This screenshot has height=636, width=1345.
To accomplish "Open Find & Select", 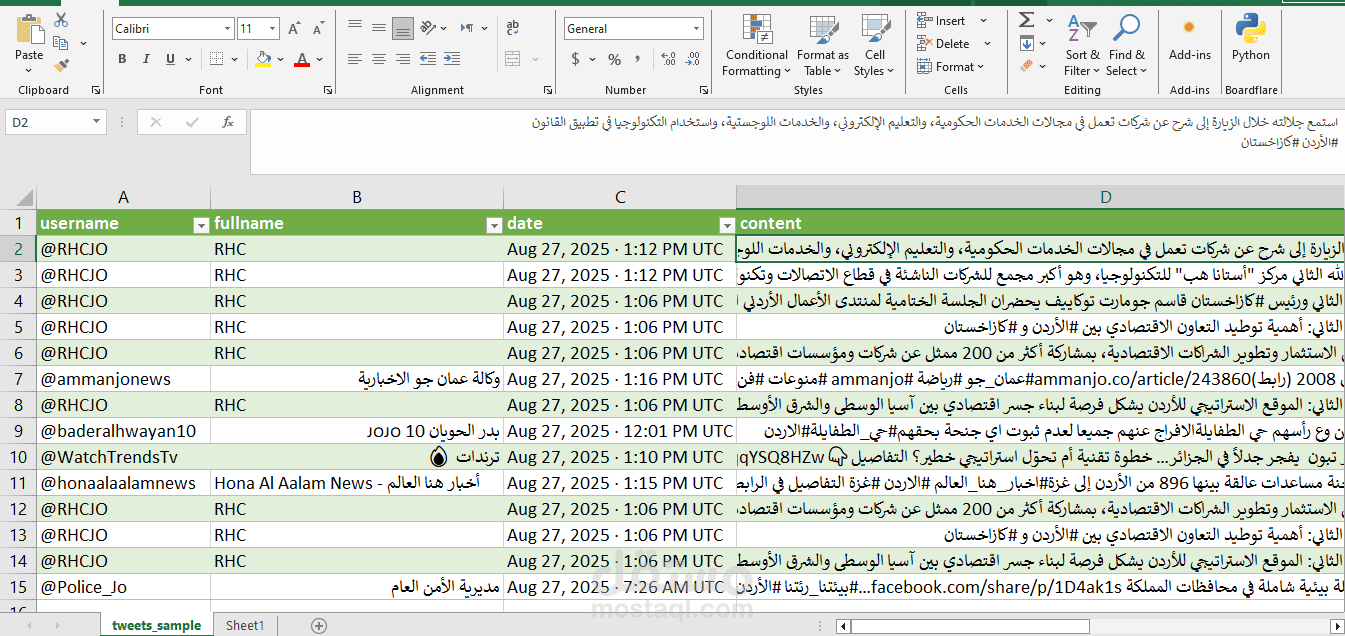I will [1126, 46].
